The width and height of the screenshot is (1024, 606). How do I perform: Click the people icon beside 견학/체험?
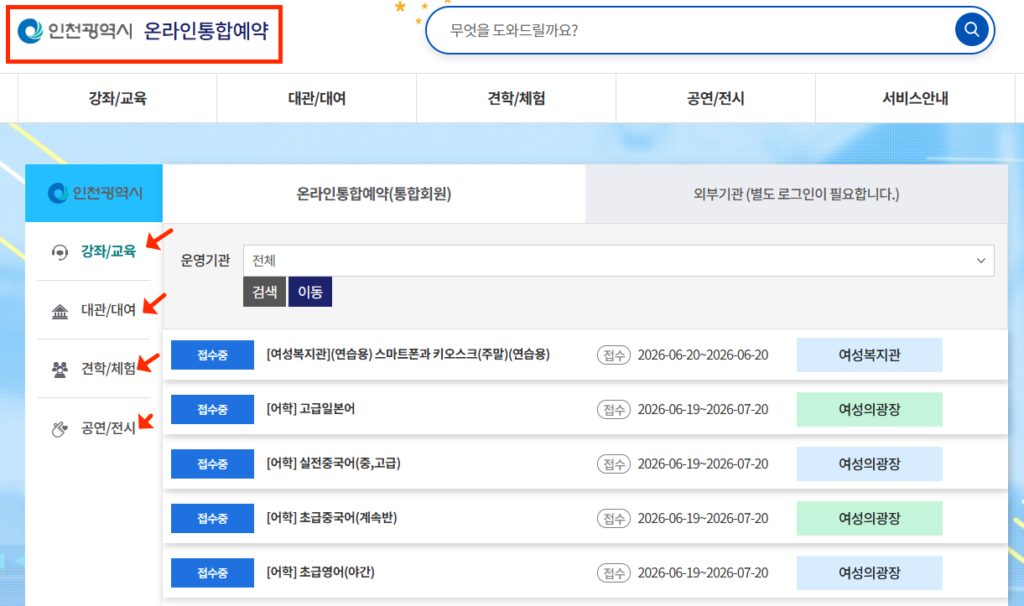coord(59,370)
